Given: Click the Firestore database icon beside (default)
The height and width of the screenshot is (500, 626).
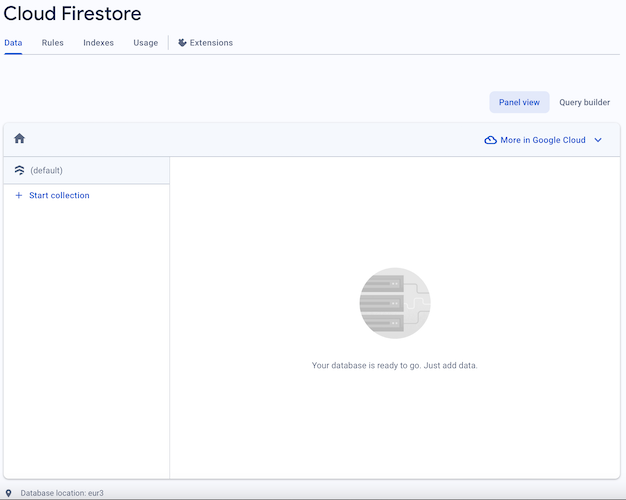Looking at the screenshot, I should (x=20, y=171).
